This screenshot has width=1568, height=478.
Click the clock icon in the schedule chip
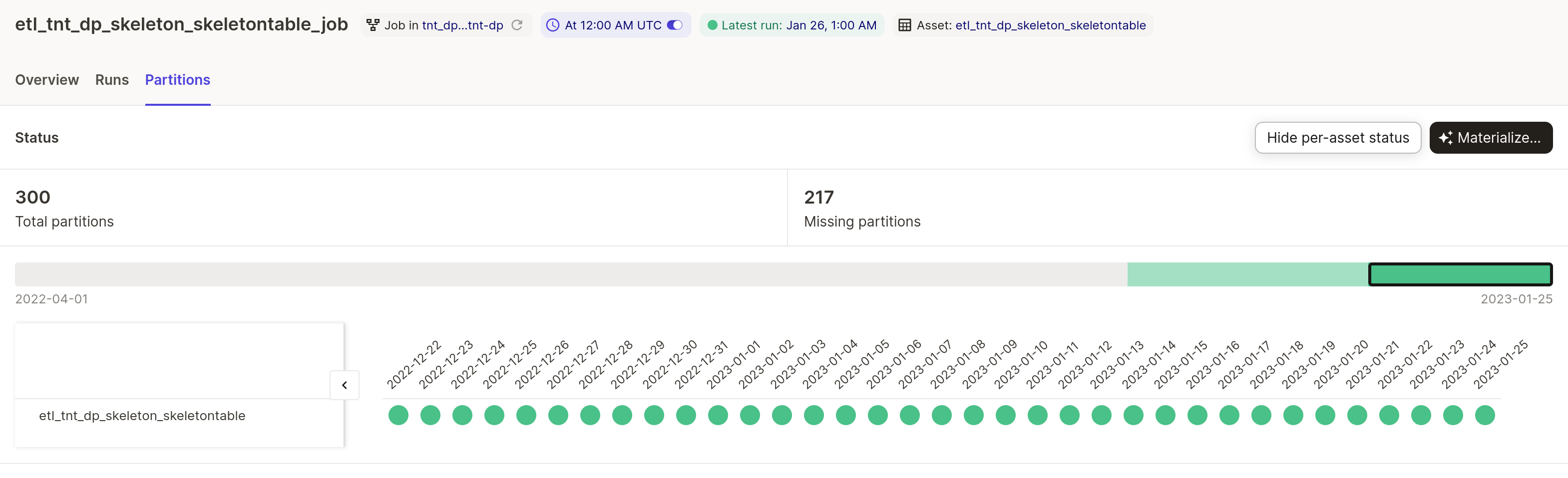click(x=552, y=25)
